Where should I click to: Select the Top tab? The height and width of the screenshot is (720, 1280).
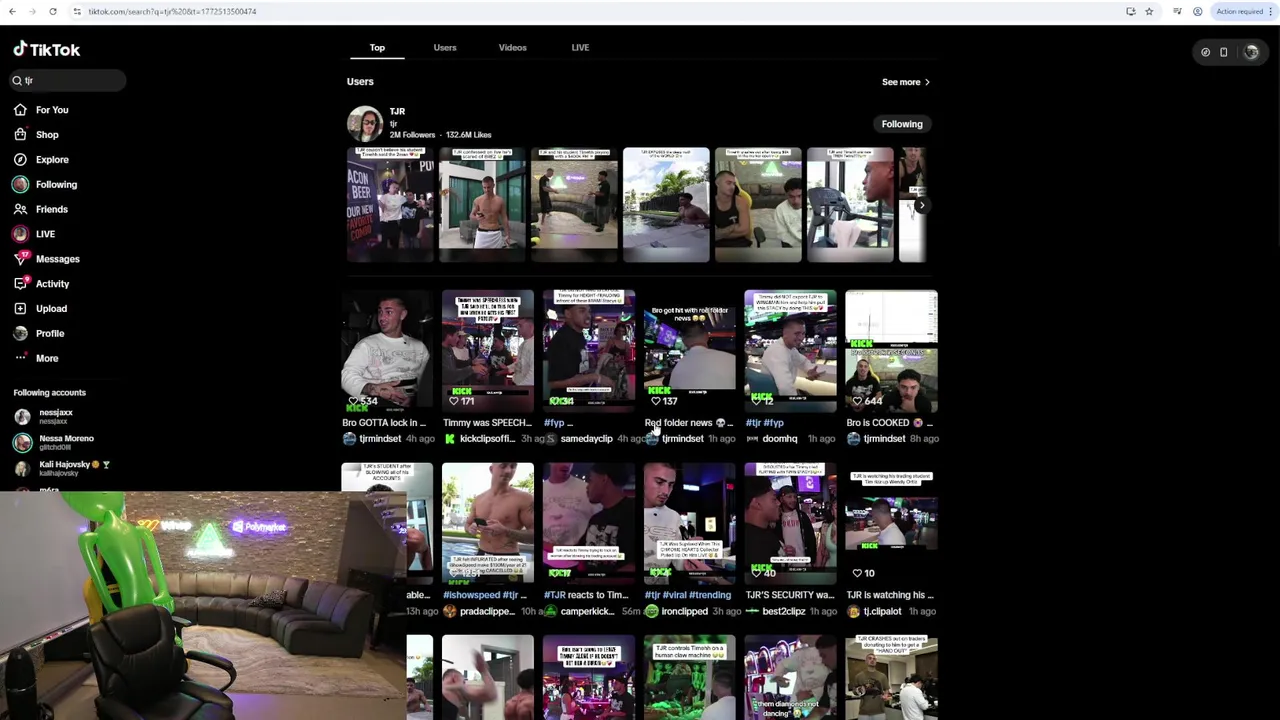tap(377, 47)
